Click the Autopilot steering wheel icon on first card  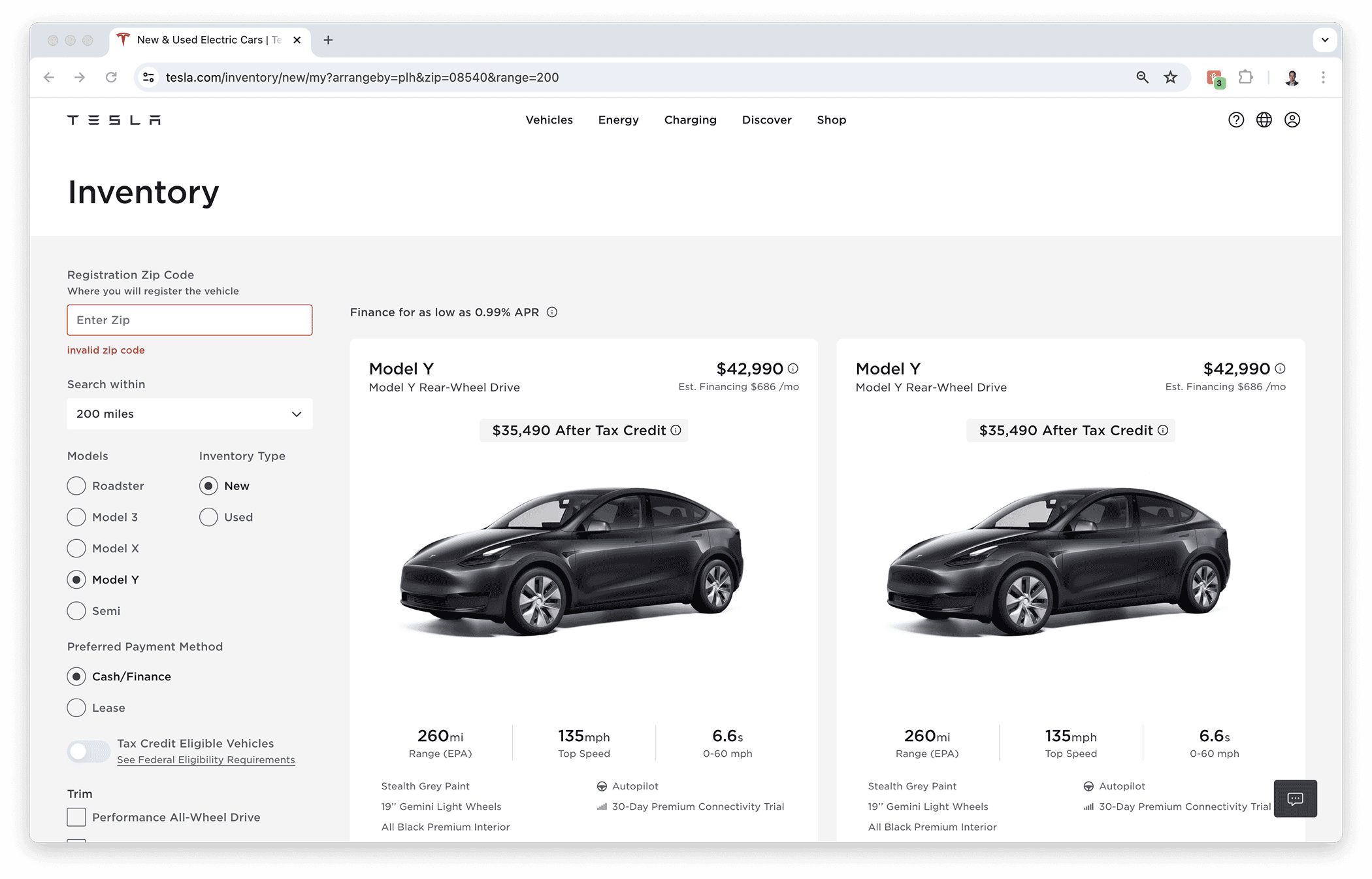click(x=602, y=786)
